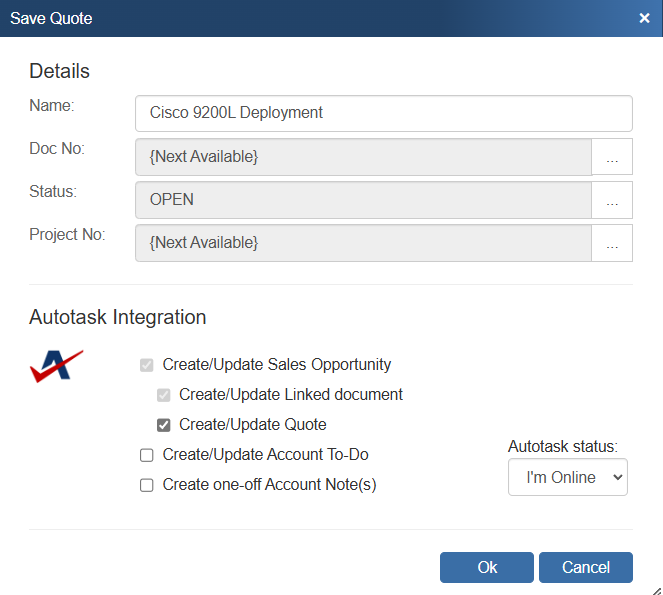Viewport: 663px width, 595px height.
Task: Open Doc No browse ellipsis button
Action: pos(612,157)
